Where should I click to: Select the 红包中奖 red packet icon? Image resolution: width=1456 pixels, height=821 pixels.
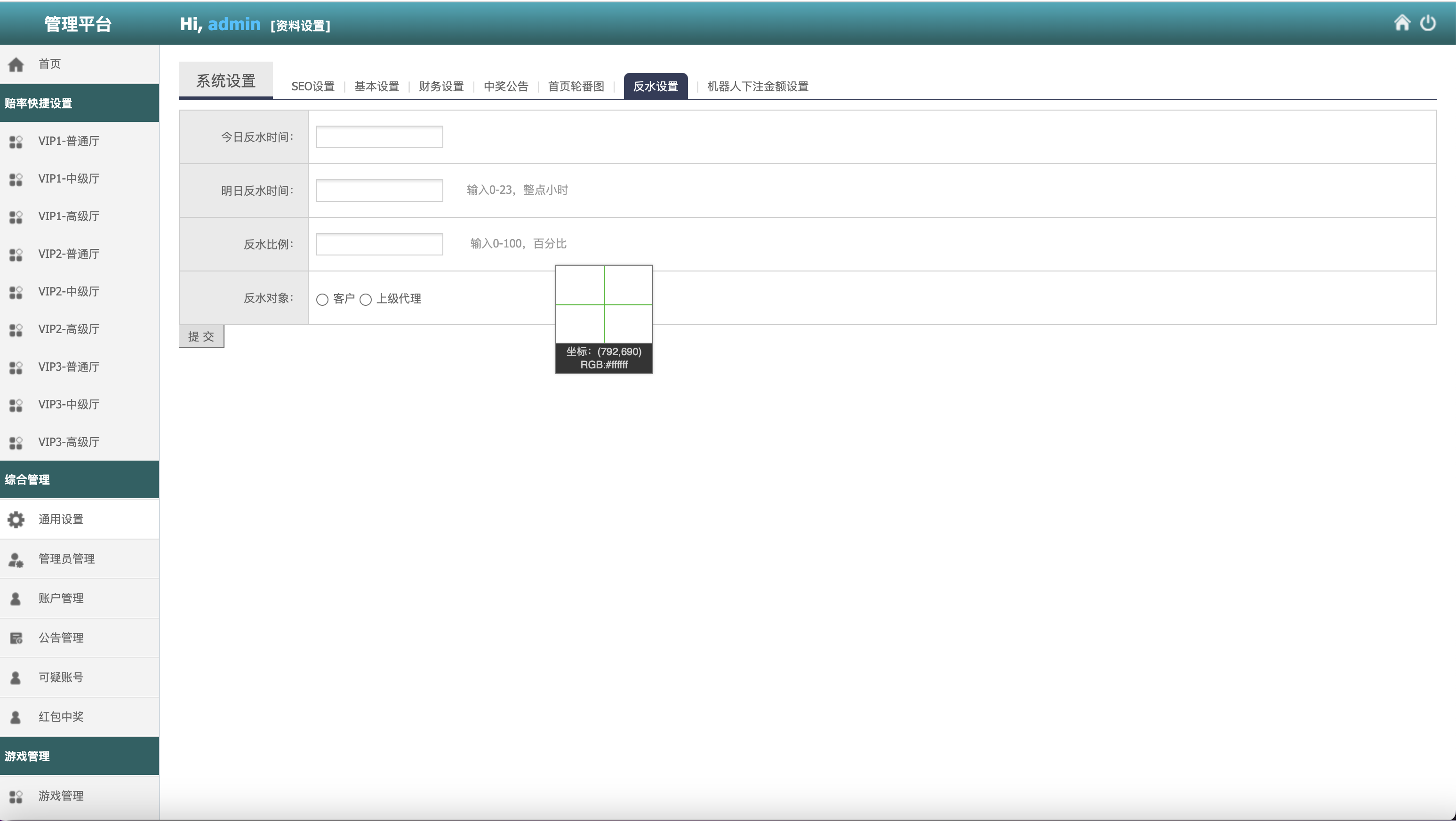click(15, 717)
